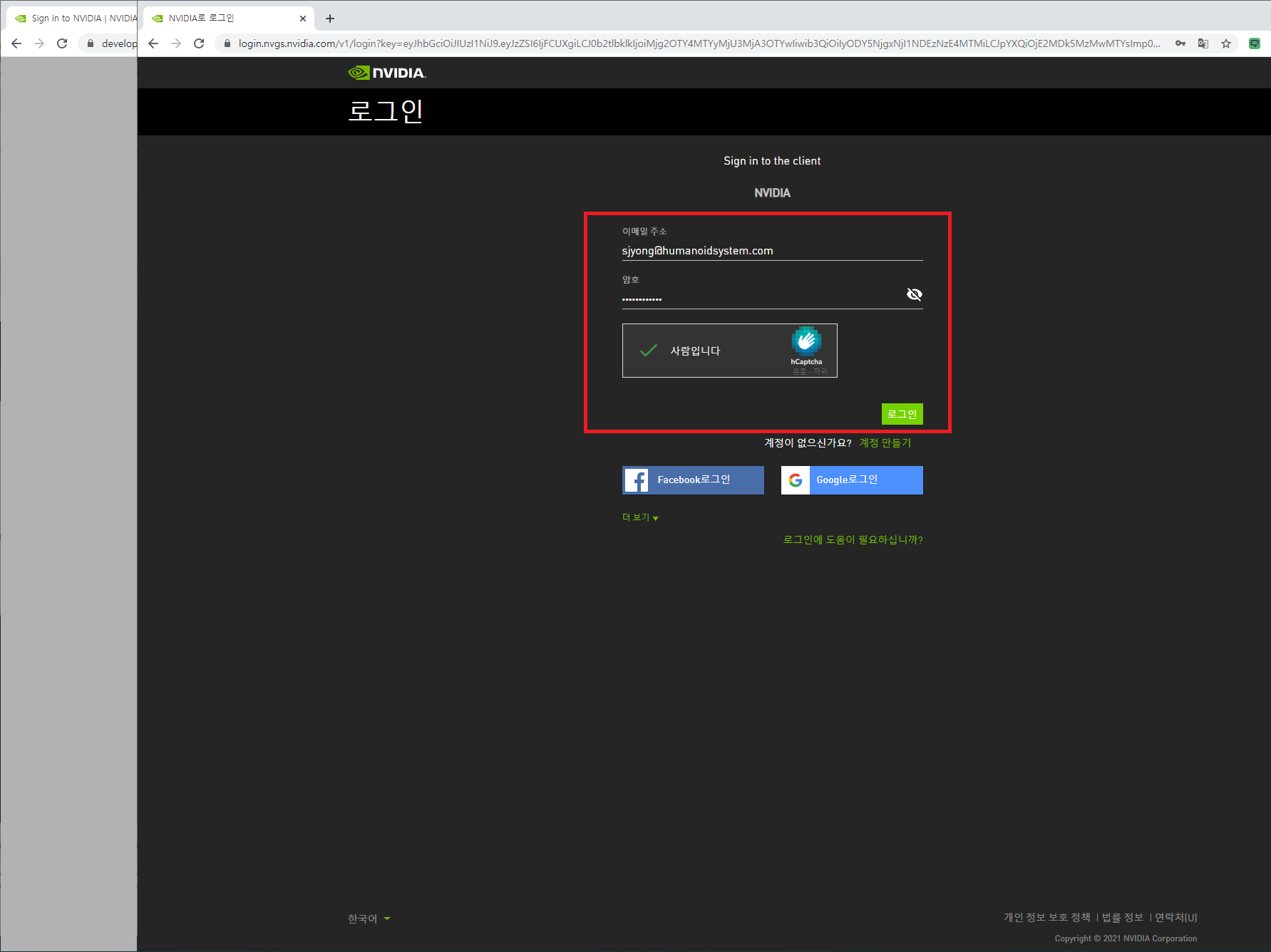
Task: Click the Copyright 2021 NVIDIA Corporation text
Action: [x=1126, y=938]
